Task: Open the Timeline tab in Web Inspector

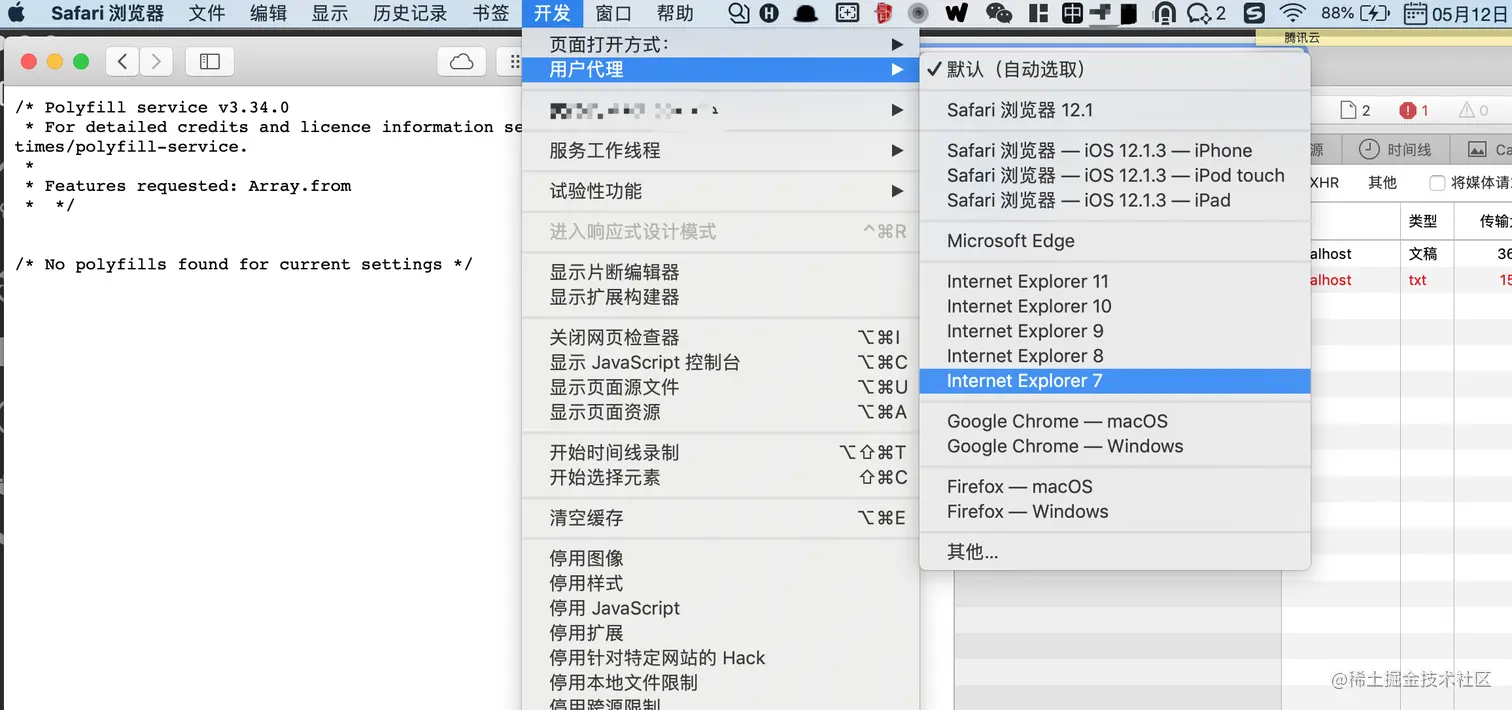Action: pos(1396,149)
